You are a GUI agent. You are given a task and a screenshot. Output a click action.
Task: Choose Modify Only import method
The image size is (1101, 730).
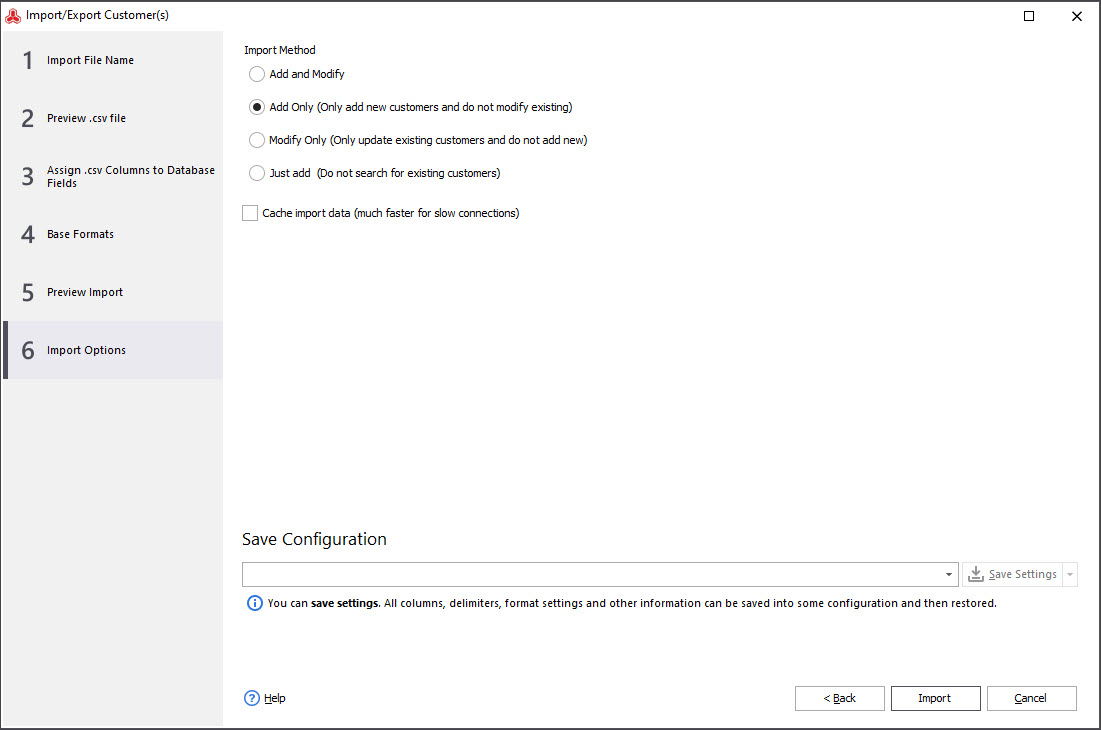(257, 140)
